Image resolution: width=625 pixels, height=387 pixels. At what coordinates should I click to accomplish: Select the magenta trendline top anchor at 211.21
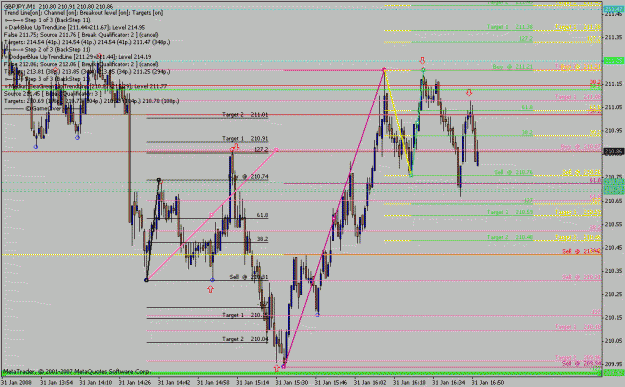384,70
